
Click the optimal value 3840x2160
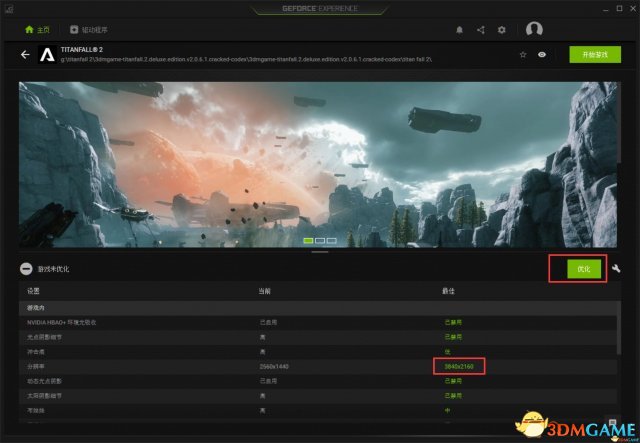click(x=459, y=367)
